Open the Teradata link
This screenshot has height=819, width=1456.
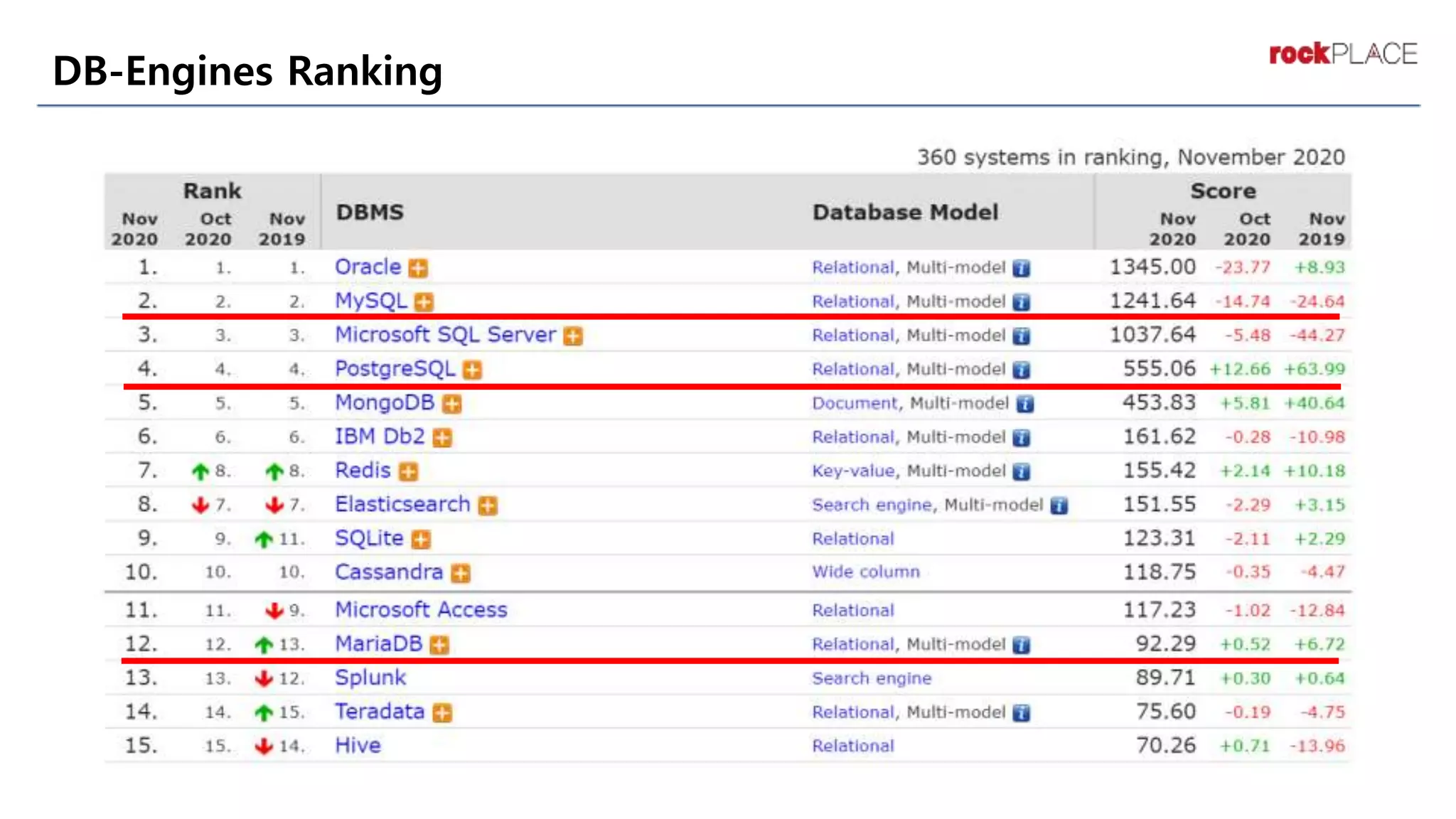(380, 711)
